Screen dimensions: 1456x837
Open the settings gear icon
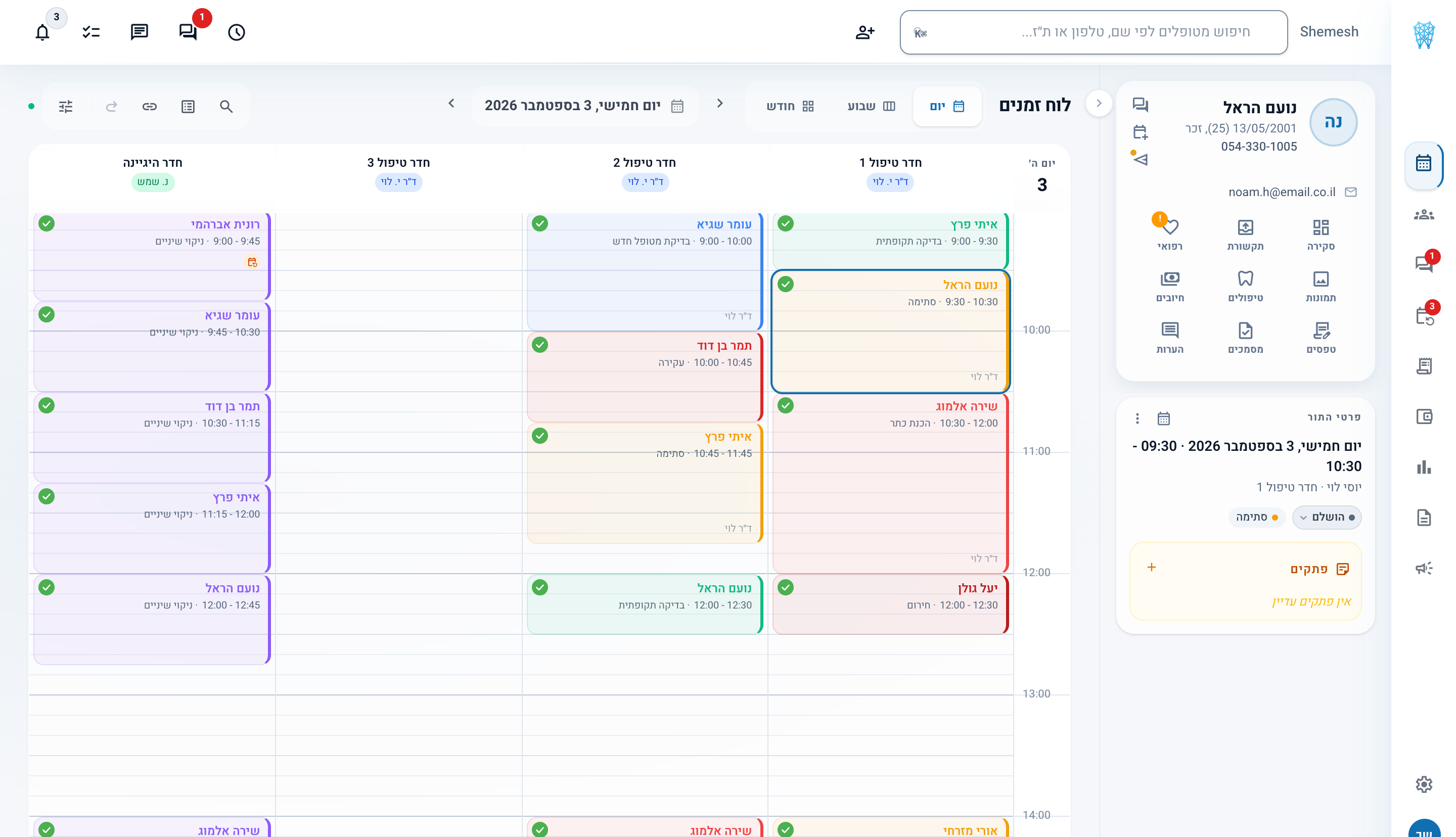(x=1423, y=784)
